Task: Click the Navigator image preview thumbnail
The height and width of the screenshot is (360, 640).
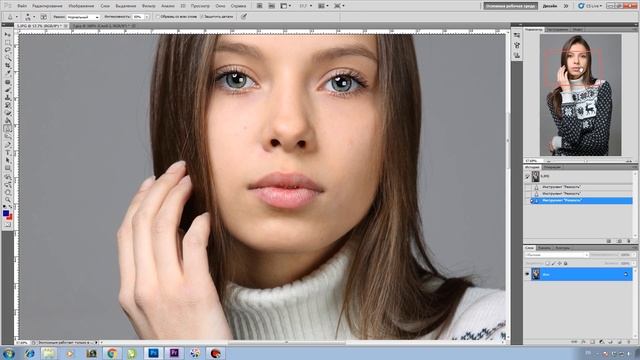Action: coord(580,95)
